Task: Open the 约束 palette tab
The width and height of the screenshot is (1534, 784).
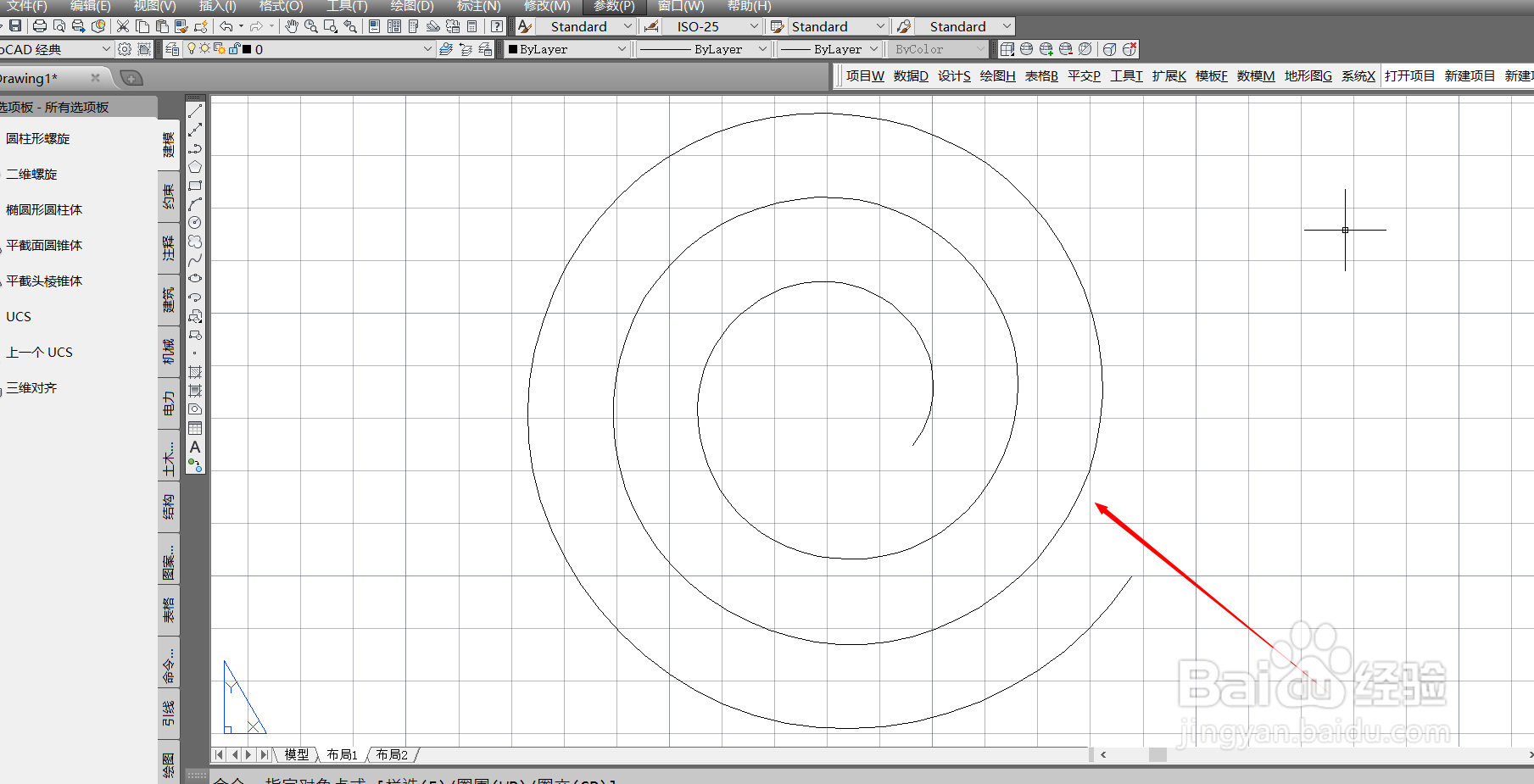Action: pyautogui.click(x=169, y=197)
